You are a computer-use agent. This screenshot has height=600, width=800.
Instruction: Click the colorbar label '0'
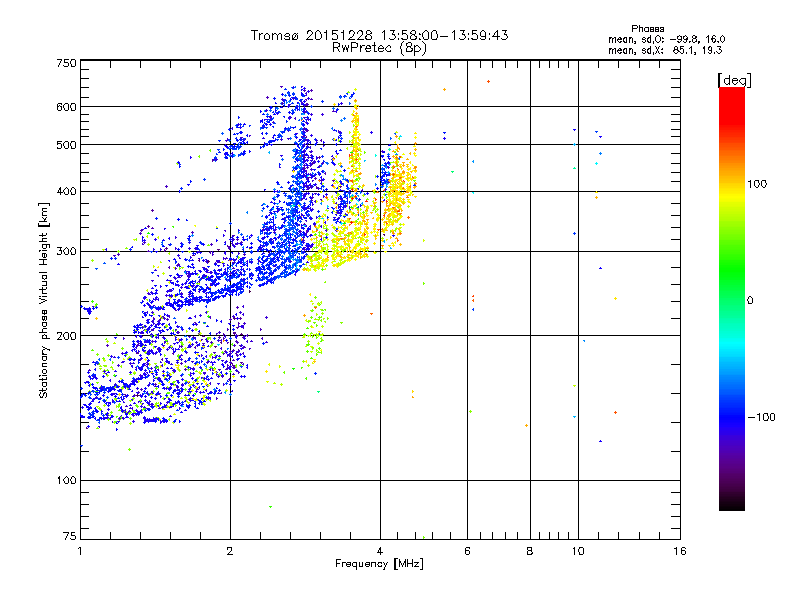(x=750, y=301)
